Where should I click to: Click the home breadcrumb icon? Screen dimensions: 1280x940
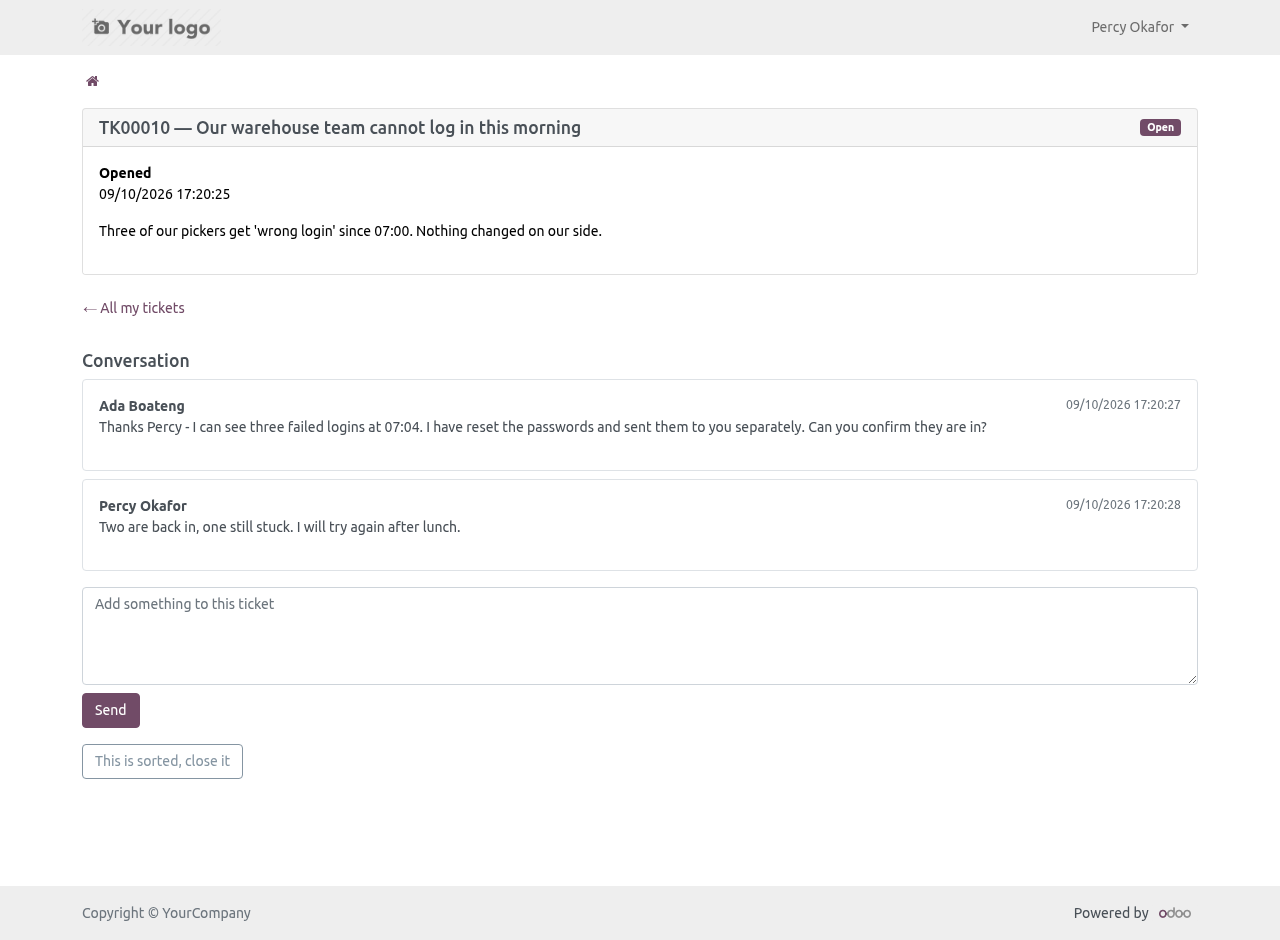pos(92,81)
